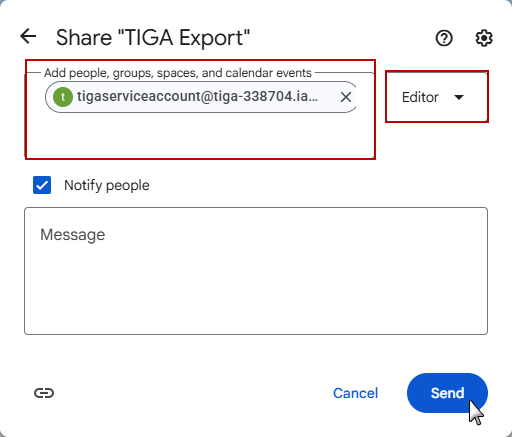Focus the Message text box
The width and height of the screenshot is (512, 437).
tap(256, 271)
